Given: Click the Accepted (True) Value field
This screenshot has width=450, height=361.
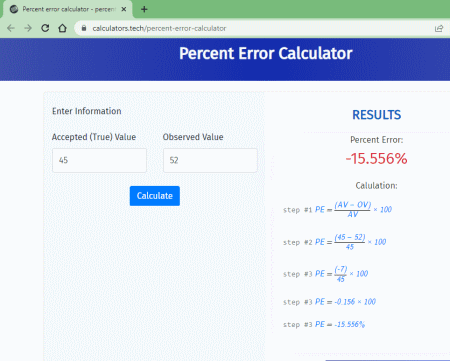Looking at the screenshot, I should pos(99,160).
